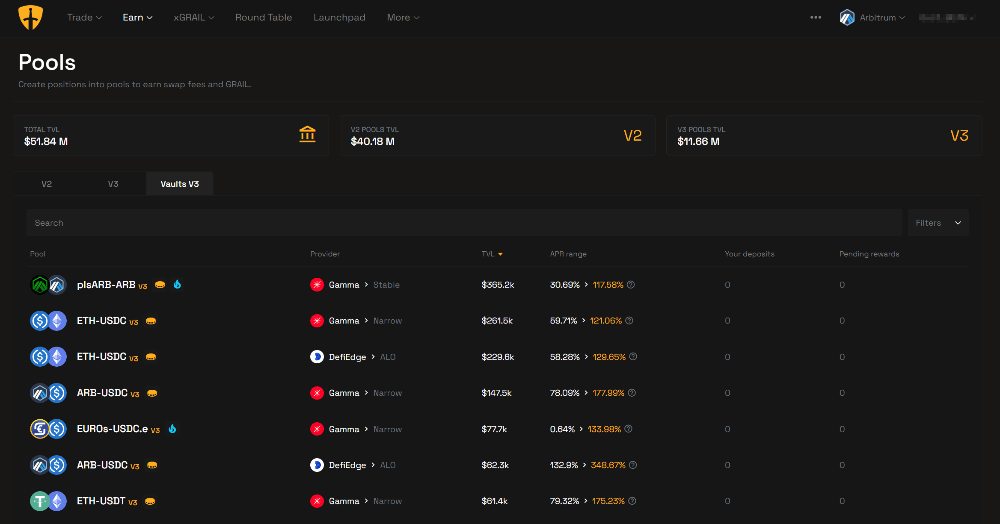This screenshot has height=524, width=1000.
Task: Open the EUROs-USDC.e pool link
Action: click(x=112, y=429)
